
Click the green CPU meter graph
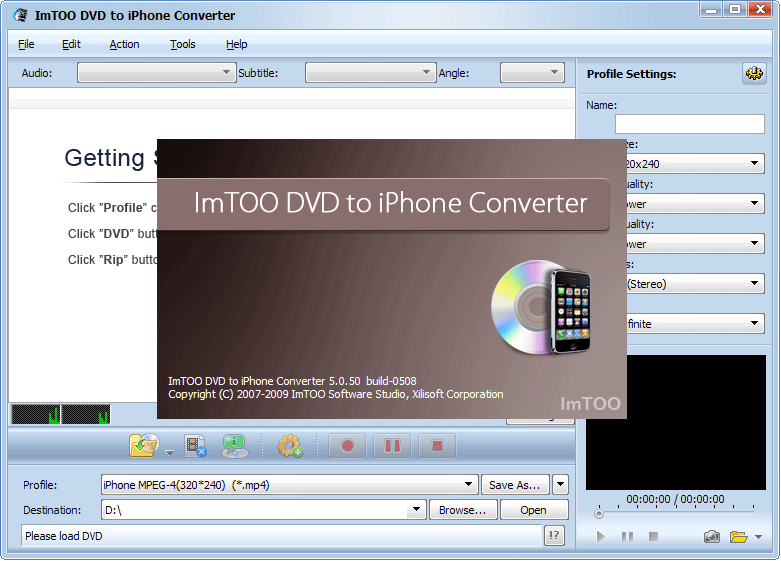(61, 414)
